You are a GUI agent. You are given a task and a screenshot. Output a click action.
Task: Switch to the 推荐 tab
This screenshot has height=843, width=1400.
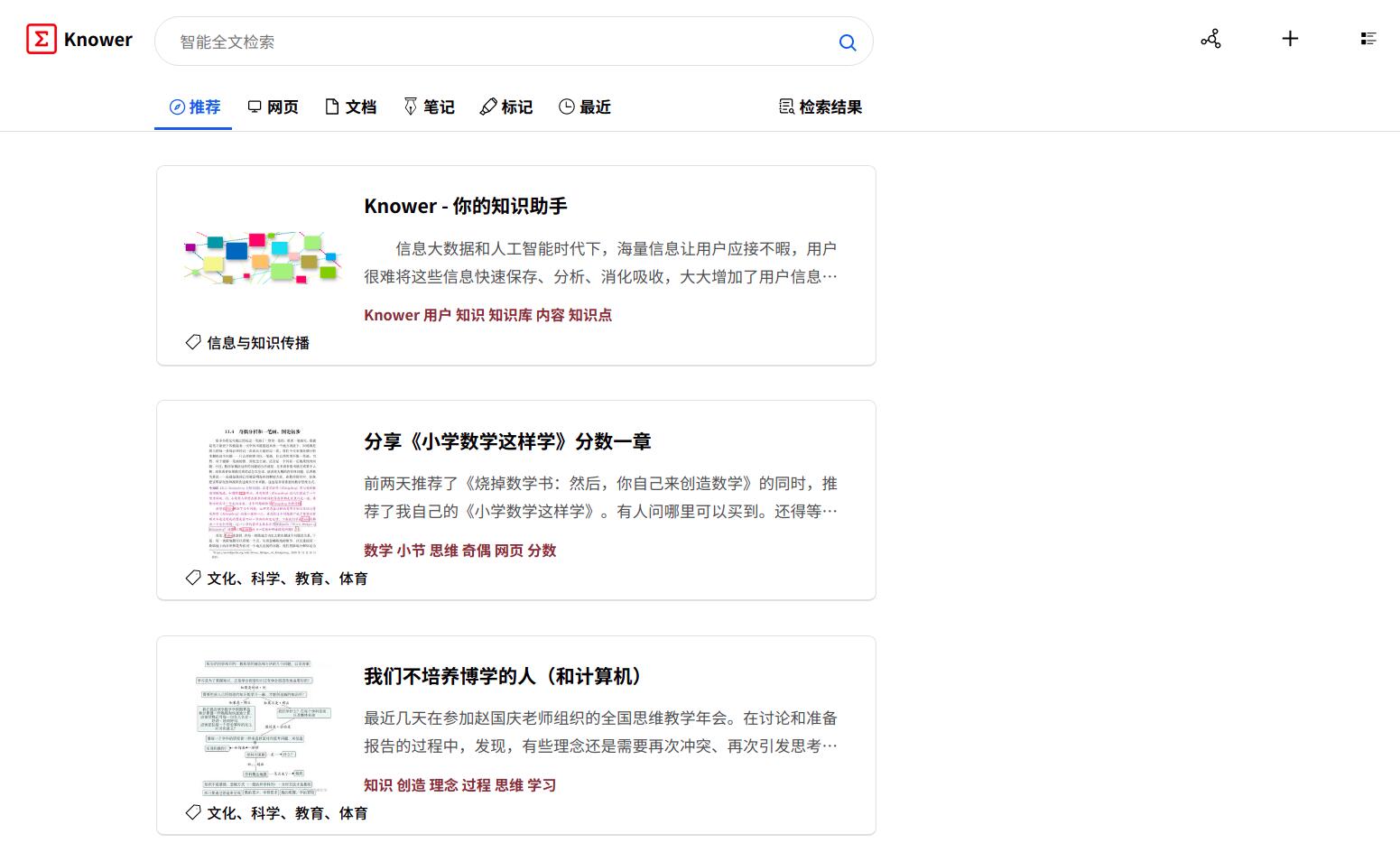[x=194, y=107]
